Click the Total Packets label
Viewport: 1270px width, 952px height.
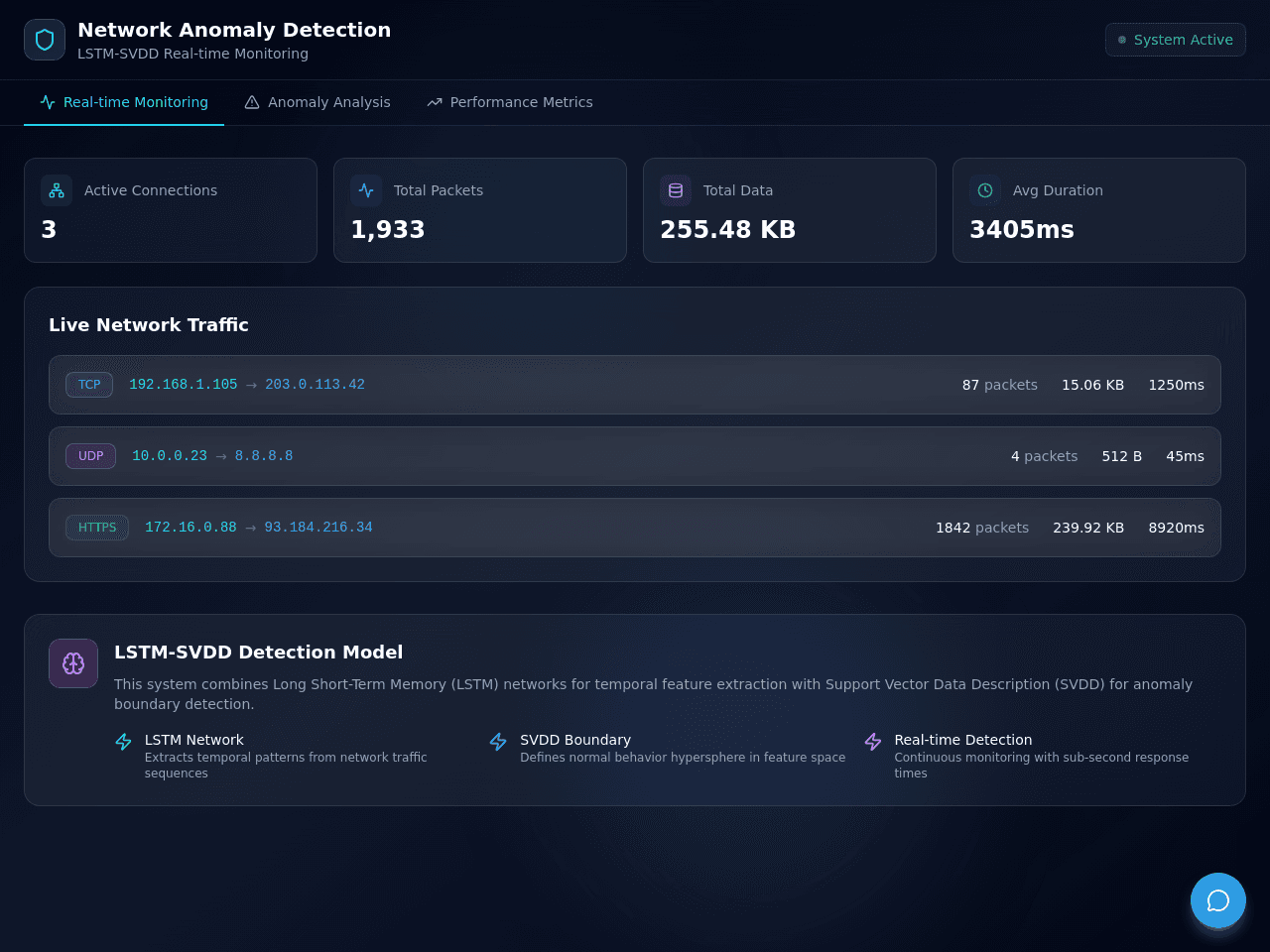tap(439, 190)
